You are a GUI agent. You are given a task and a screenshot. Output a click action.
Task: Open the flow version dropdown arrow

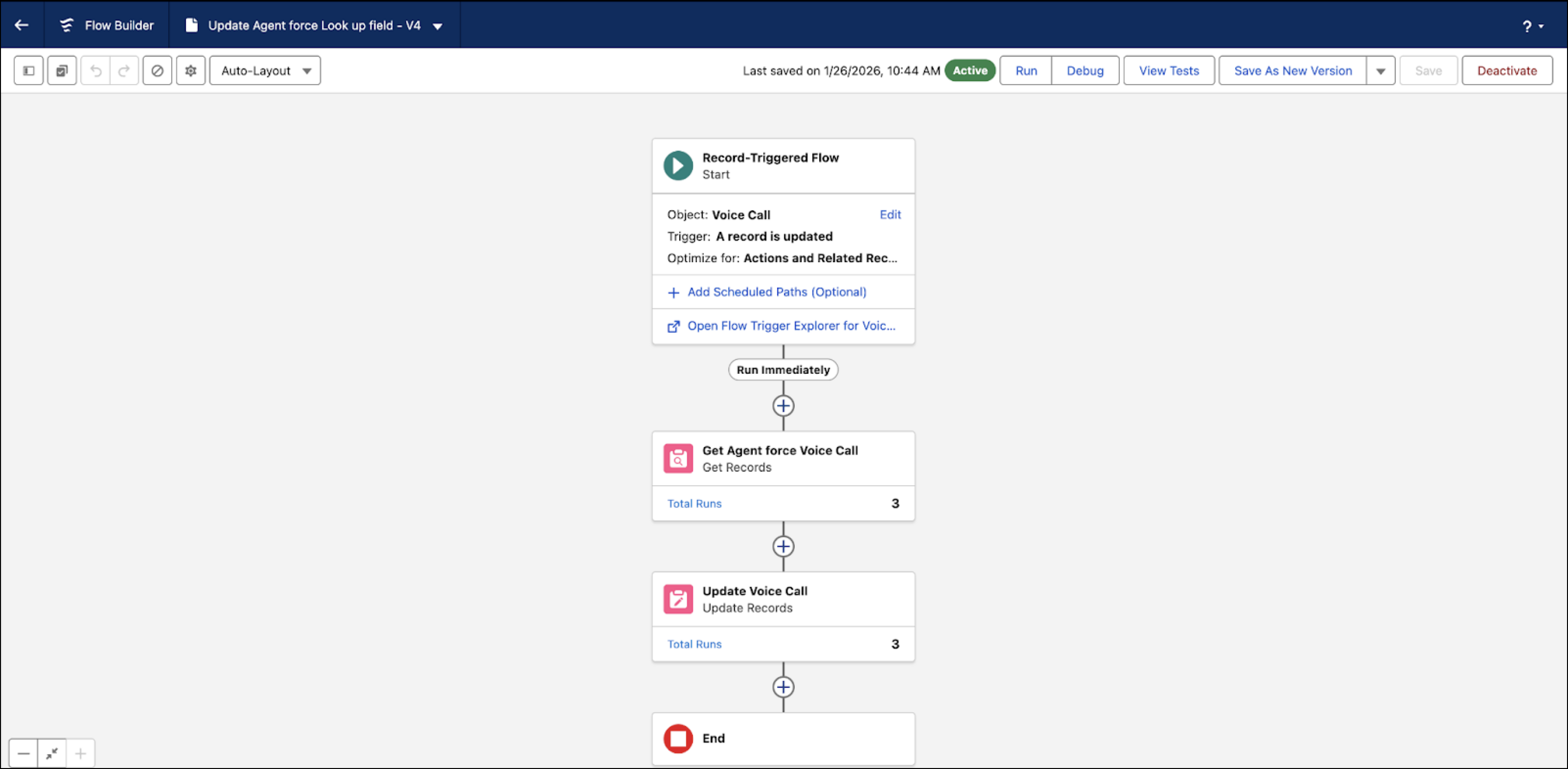[x=438, y=26]
